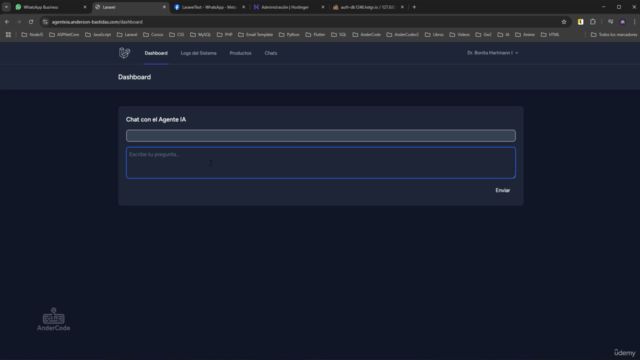
Task: Minimize the browser window
Action: (x=603, y=7)
